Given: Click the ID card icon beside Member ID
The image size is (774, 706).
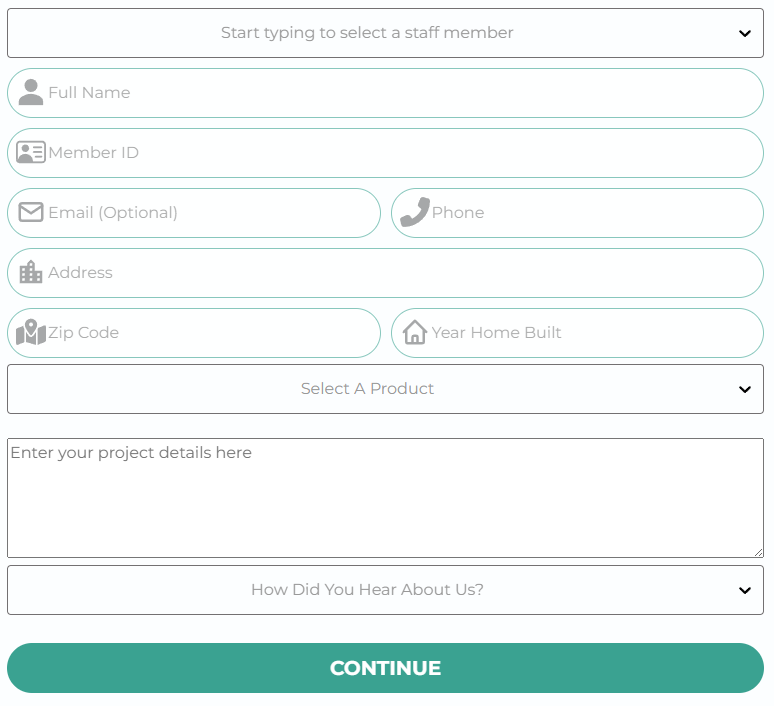Looking at the screenshot, I should [x=31, y=152].
